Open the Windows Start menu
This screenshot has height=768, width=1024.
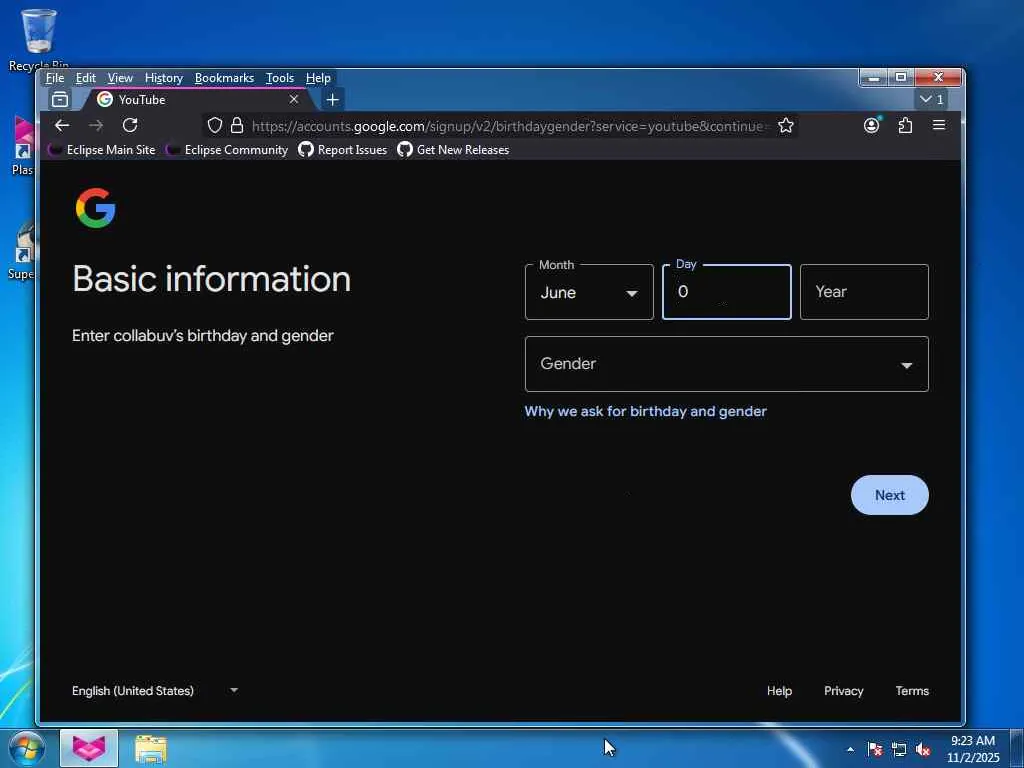pos(27,748)
